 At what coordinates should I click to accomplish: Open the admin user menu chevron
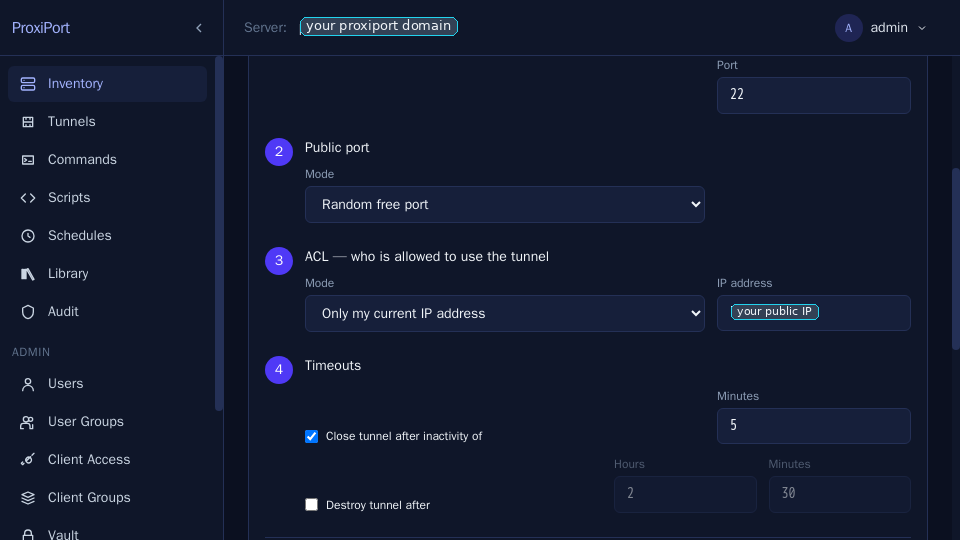coord(922,28)
